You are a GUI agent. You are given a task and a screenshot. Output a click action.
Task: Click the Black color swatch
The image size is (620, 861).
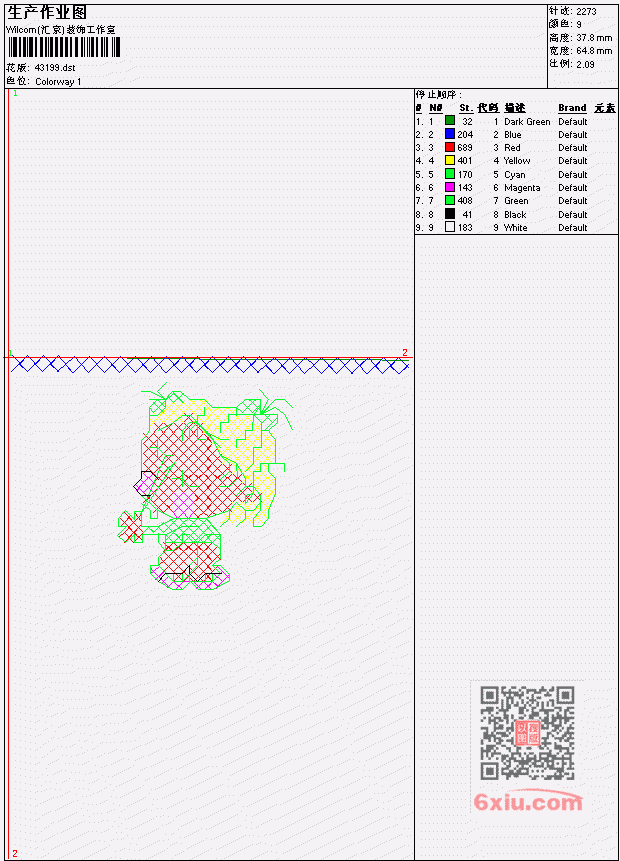click(450, 214)
